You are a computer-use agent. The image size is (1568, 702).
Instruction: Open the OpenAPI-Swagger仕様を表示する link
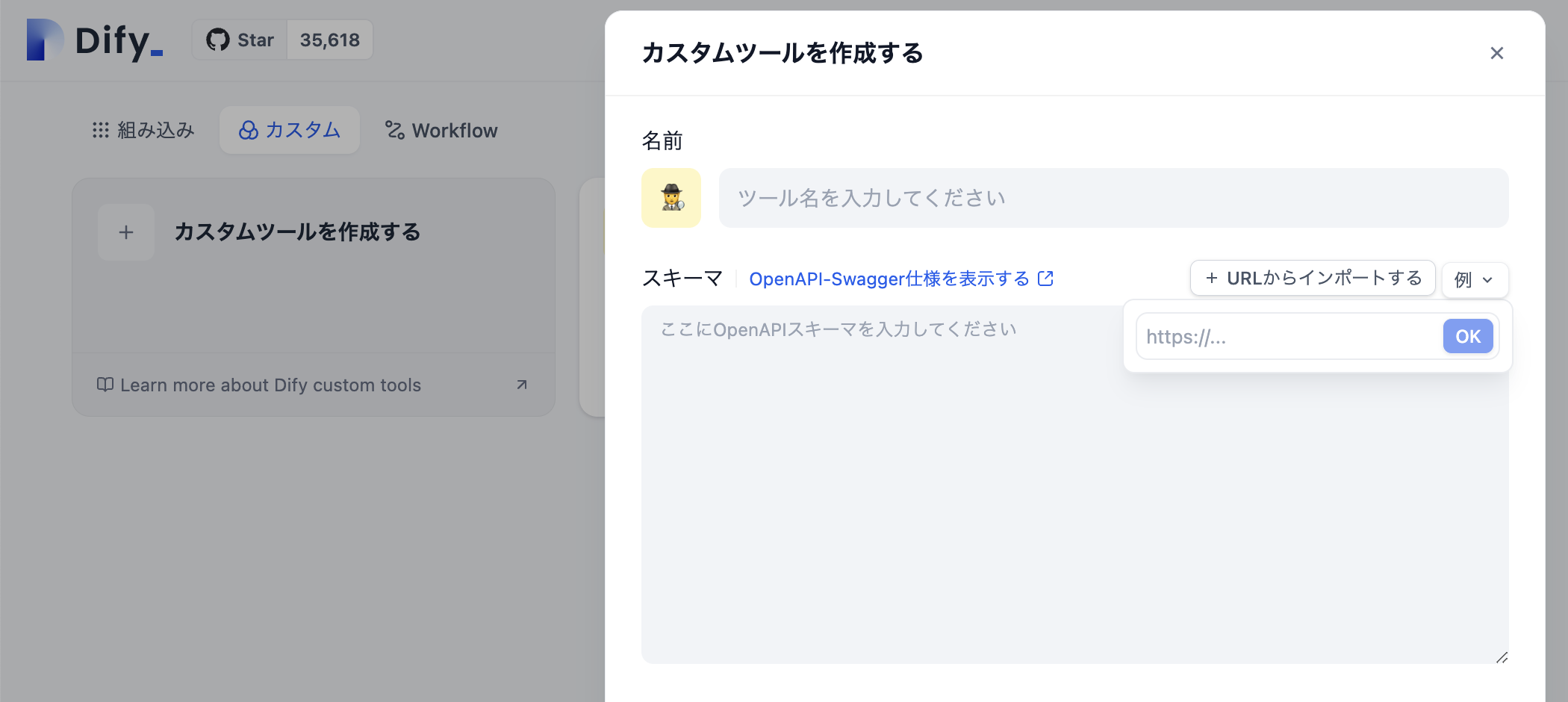(889, 278)
